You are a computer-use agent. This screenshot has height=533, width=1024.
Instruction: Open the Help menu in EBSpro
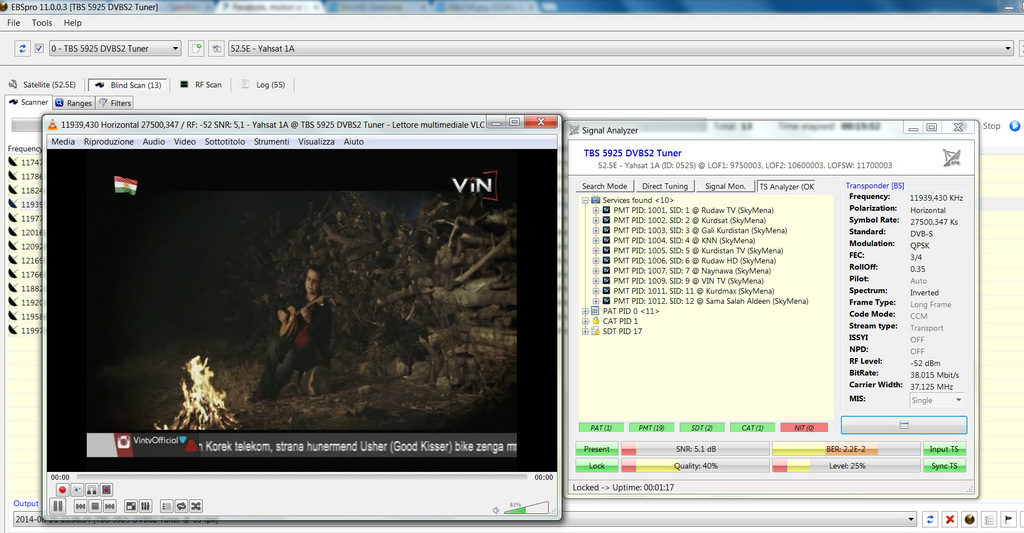pos(72,23)
